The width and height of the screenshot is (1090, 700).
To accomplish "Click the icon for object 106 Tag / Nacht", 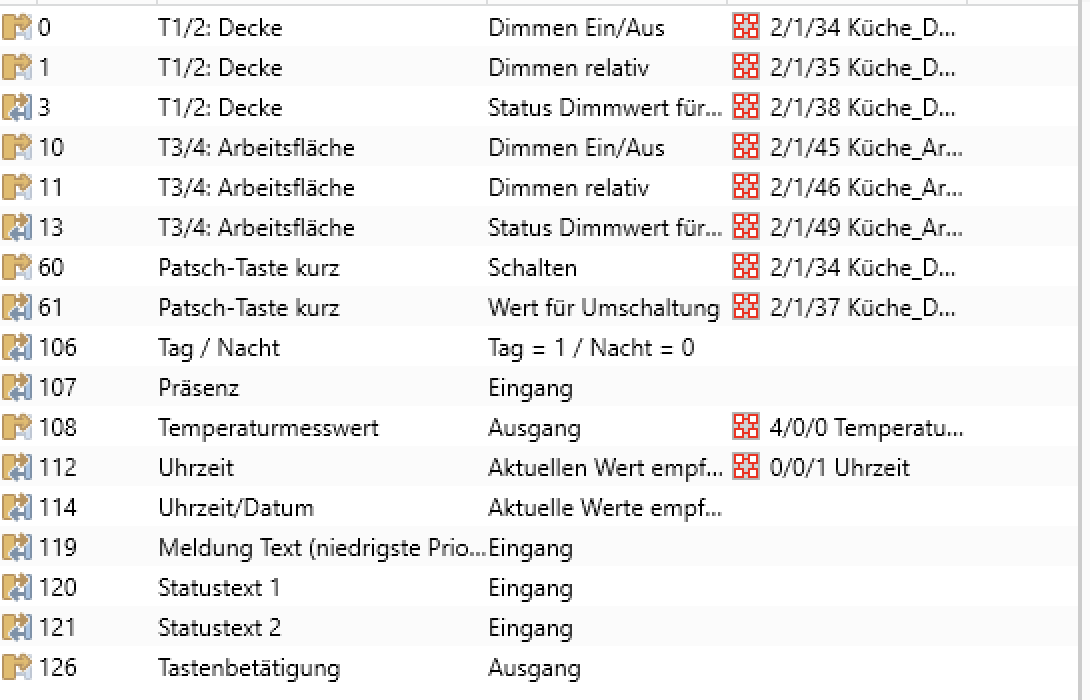I will click(x=18, y=348).
